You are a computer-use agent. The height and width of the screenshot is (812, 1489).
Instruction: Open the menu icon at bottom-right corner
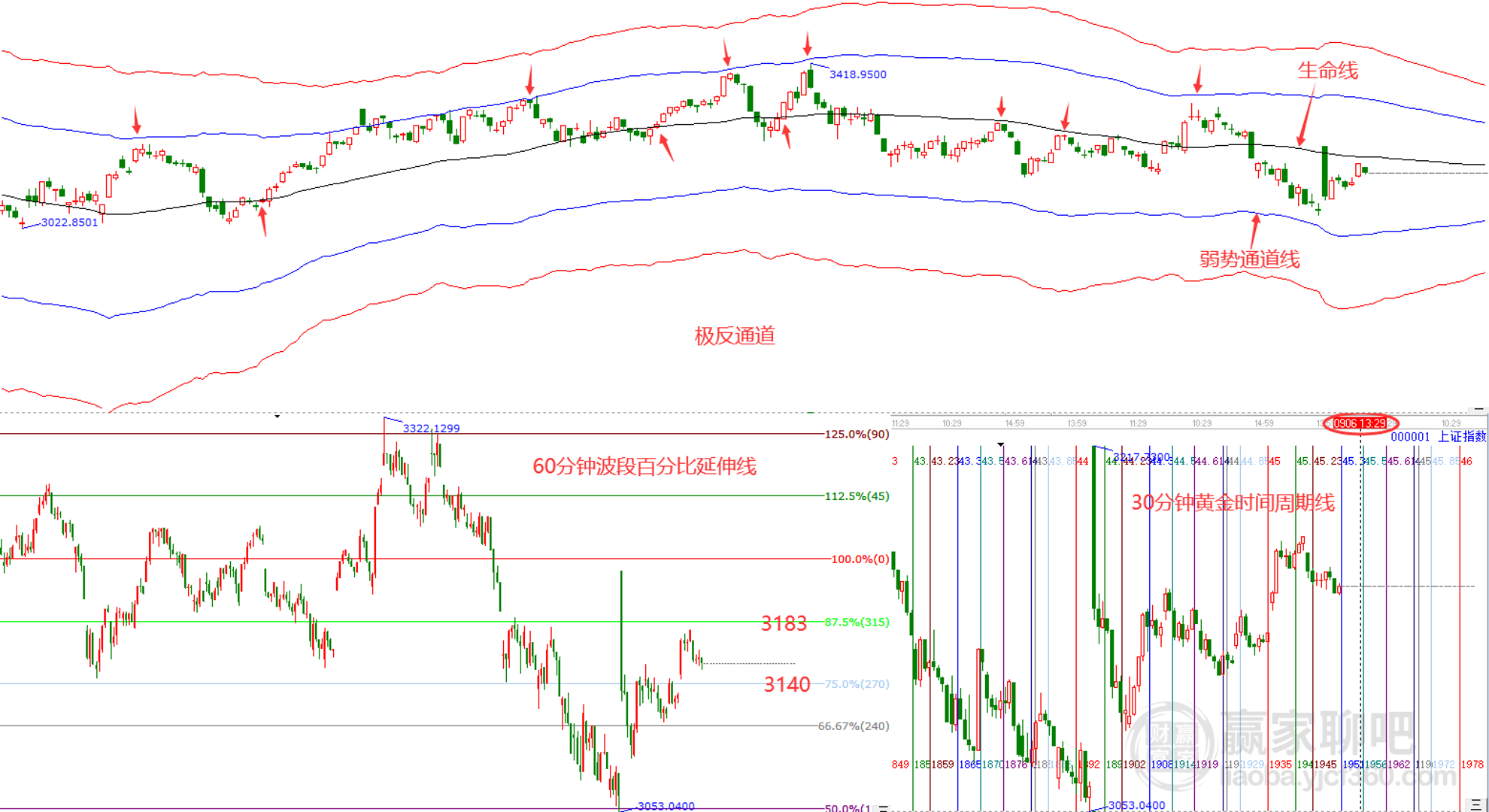1475,804
